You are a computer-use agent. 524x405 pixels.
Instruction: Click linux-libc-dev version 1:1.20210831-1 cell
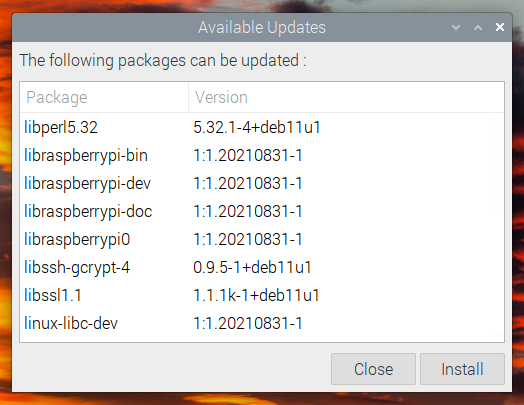(x=248, y=323)
